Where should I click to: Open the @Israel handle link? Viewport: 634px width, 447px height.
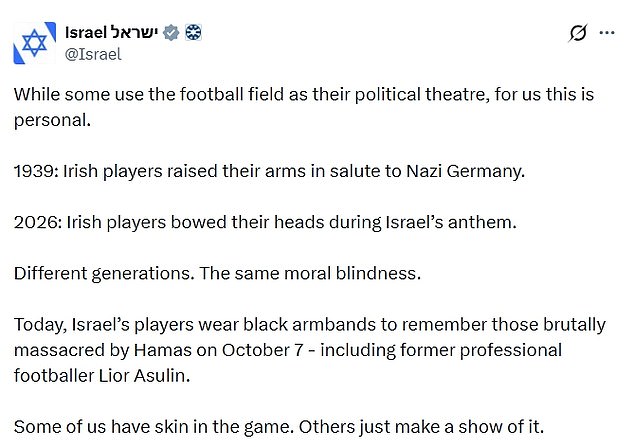pos(93,54)
